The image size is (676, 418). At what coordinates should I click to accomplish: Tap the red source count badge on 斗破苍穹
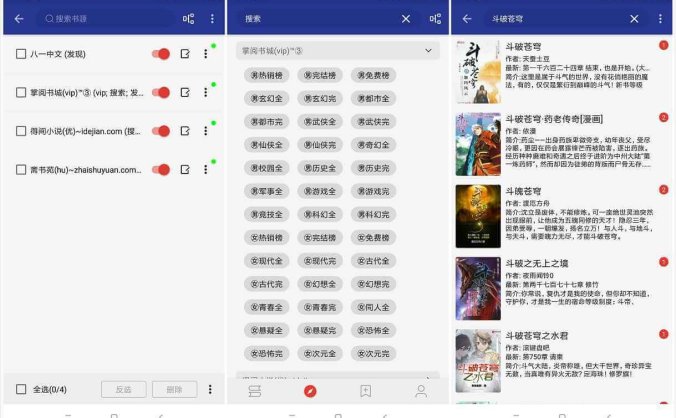(663, 45)
